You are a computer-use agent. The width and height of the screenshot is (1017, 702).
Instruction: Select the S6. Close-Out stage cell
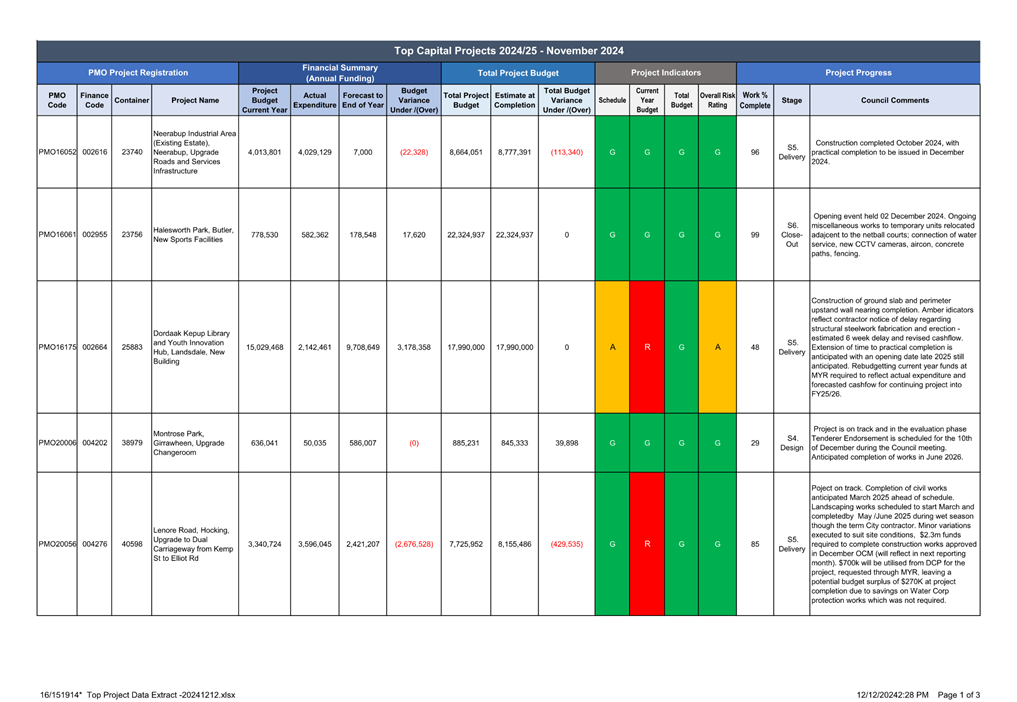[x=791, y=235]
